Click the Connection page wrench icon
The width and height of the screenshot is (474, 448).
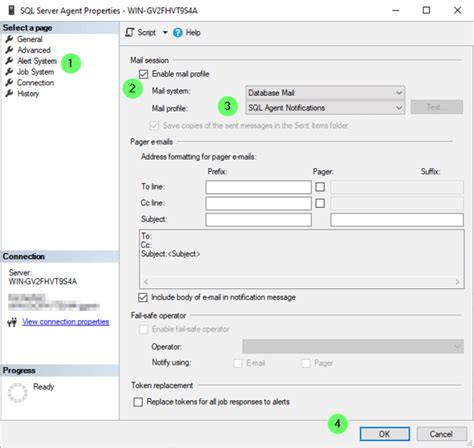[x=9, y=83]
